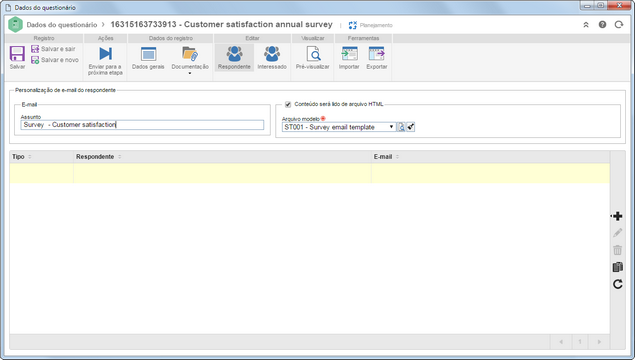The width and height of the screenshot is (635, 360).
Task: Collapse the toolbar with double chevron icon
Action: (586, 25)
